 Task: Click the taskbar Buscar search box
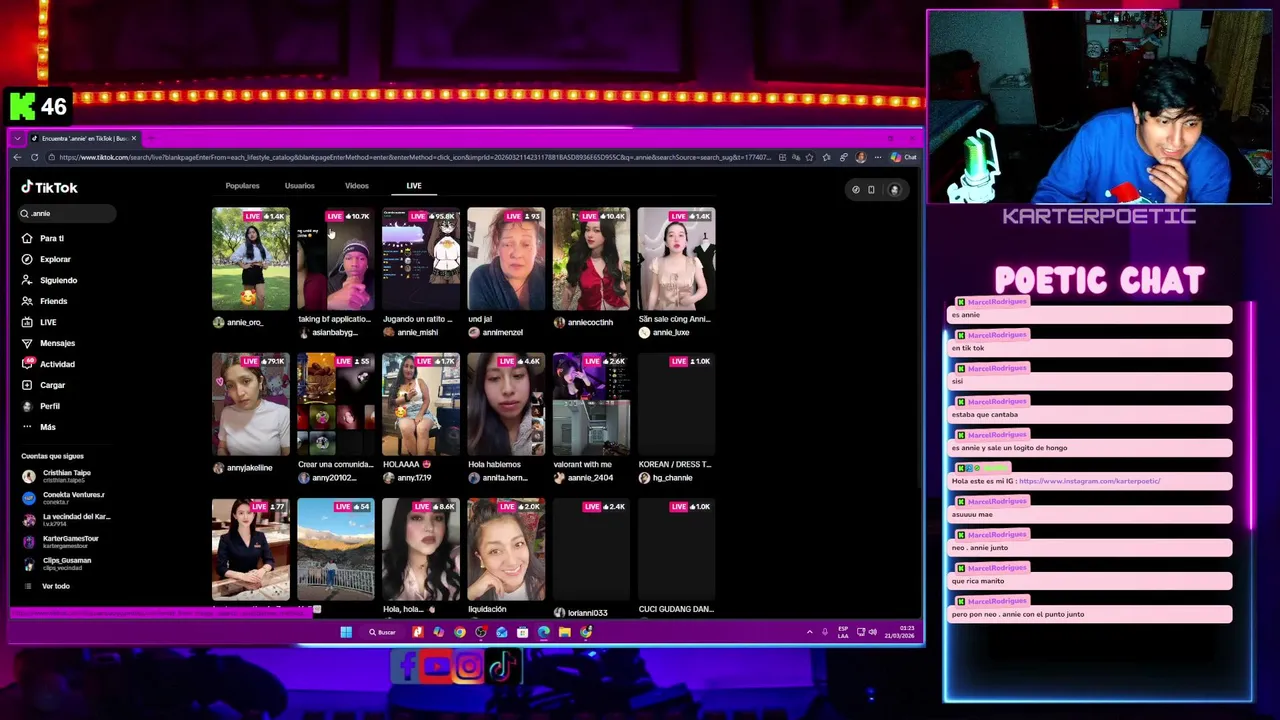[383, 632]
